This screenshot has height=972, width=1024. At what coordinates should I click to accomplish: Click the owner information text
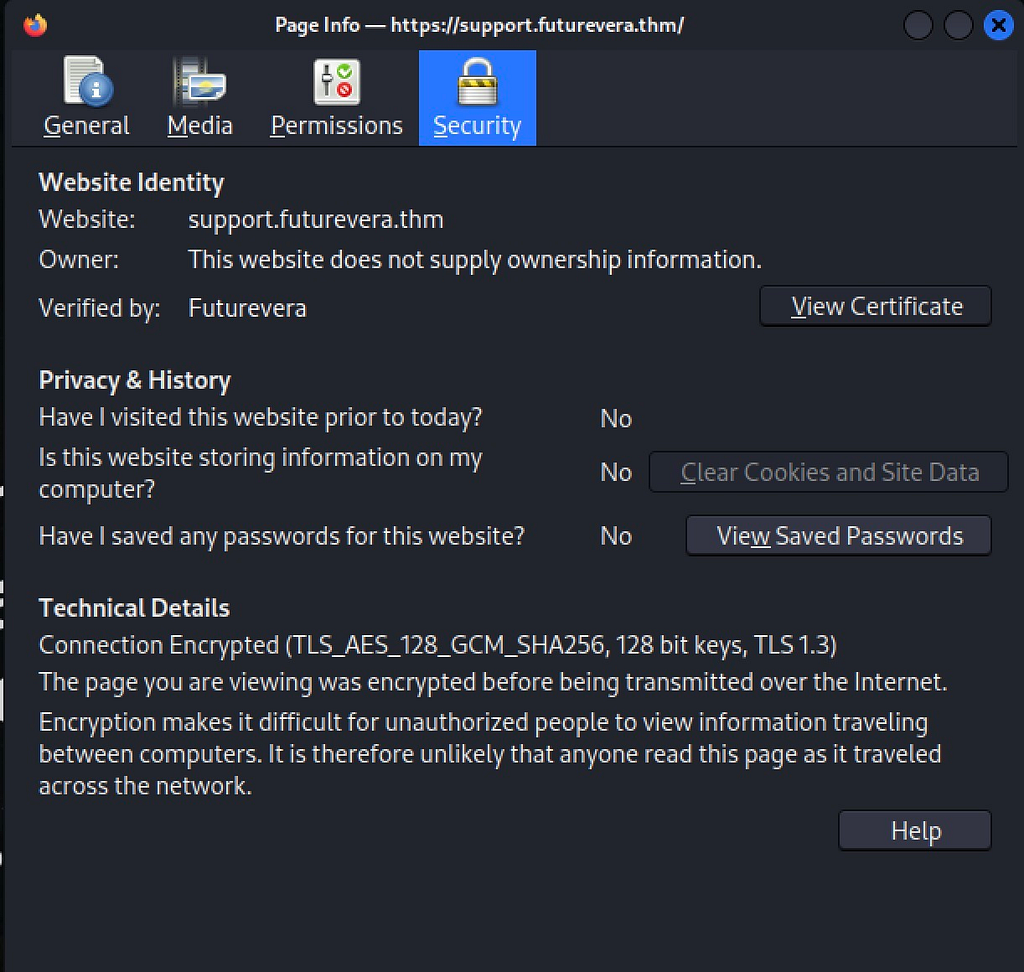(475, 260)
